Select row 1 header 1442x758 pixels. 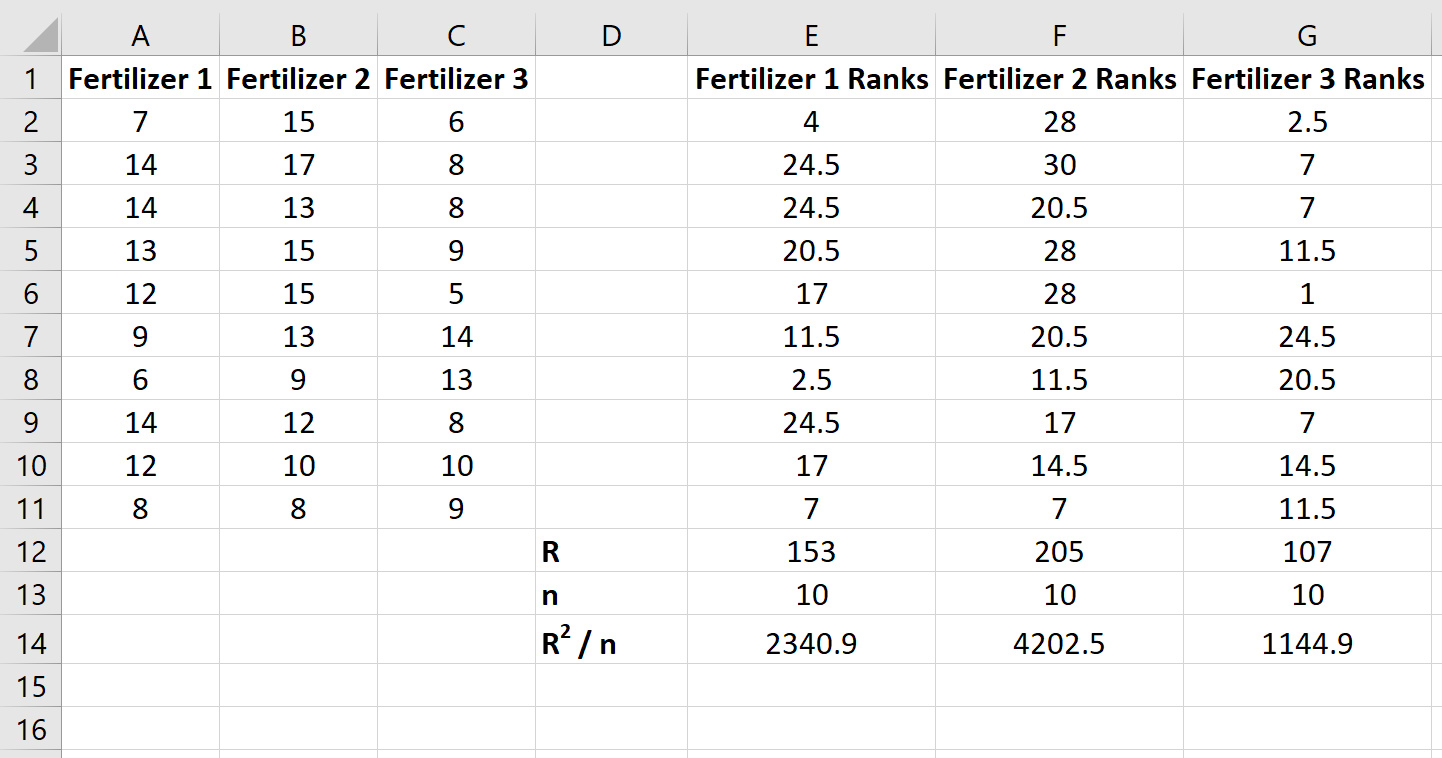pos(31,78)
